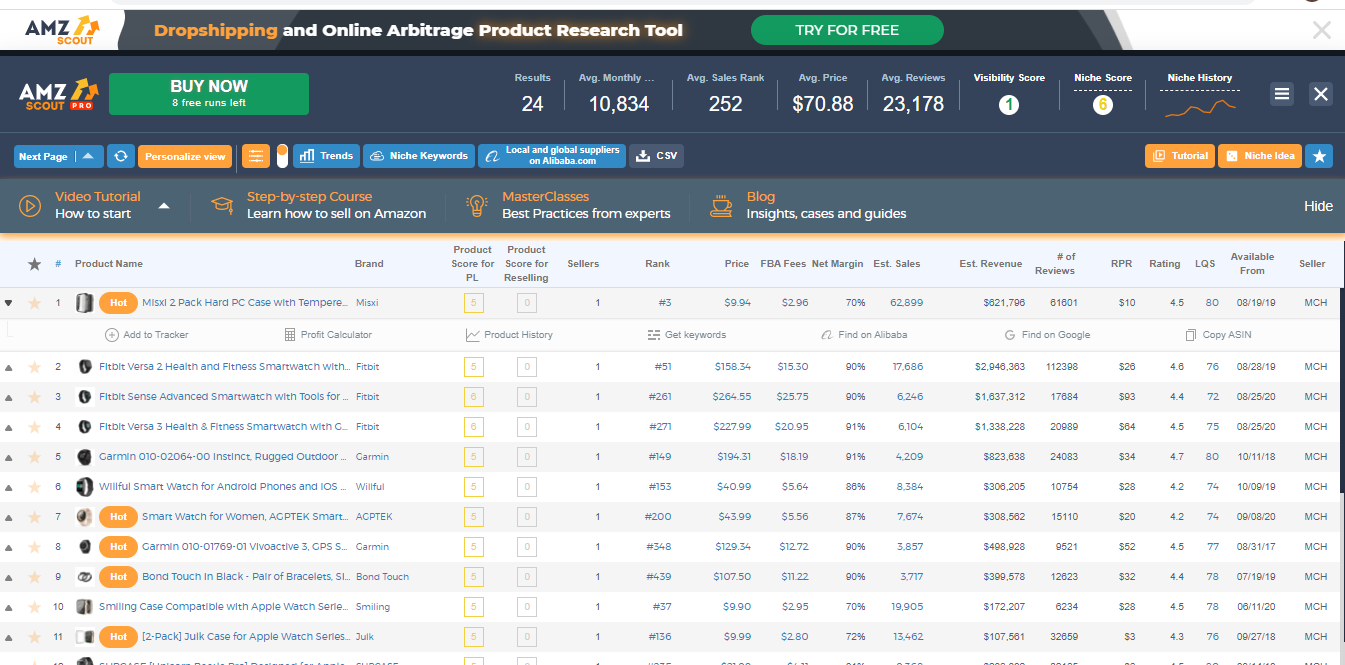
Task: Open the Tutorial button
Action: coord(1180,156)
